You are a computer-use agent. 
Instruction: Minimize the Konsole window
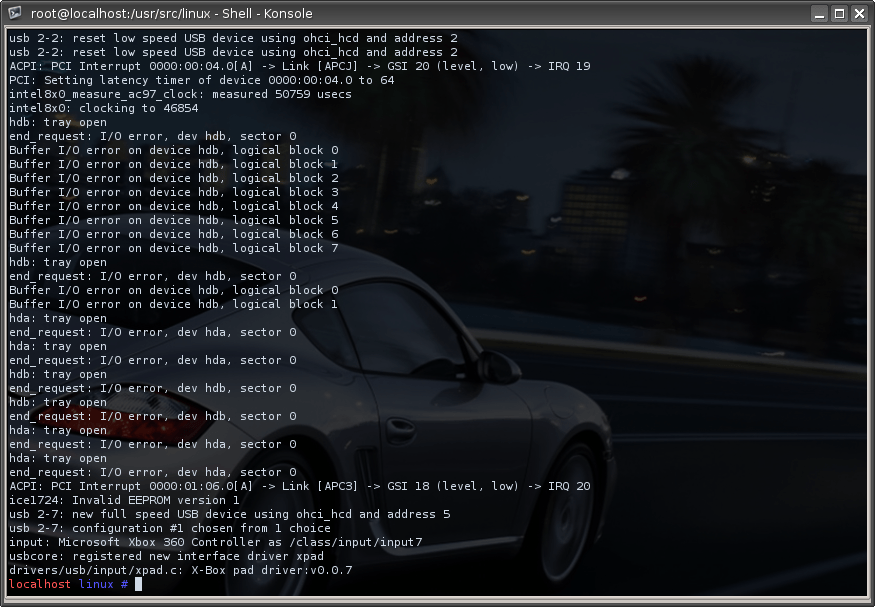pos(819,13)
